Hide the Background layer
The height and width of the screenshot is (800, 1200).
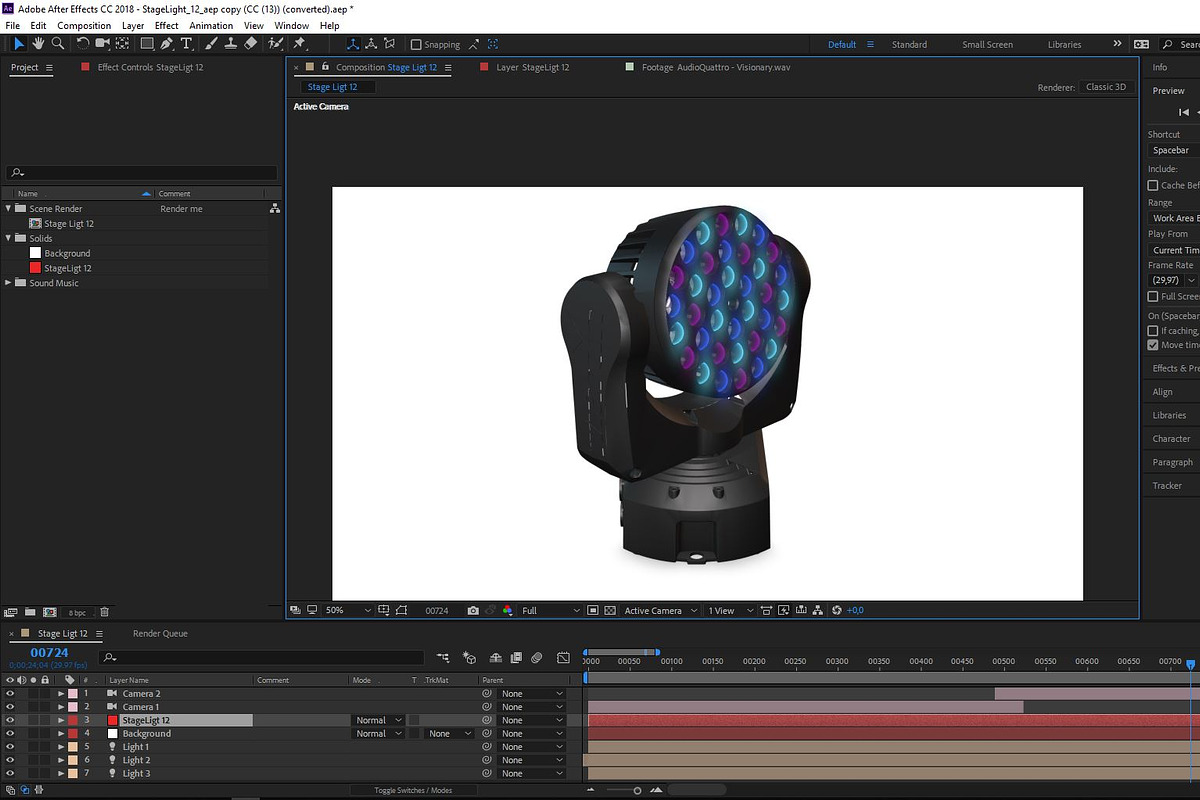[10, 733]
